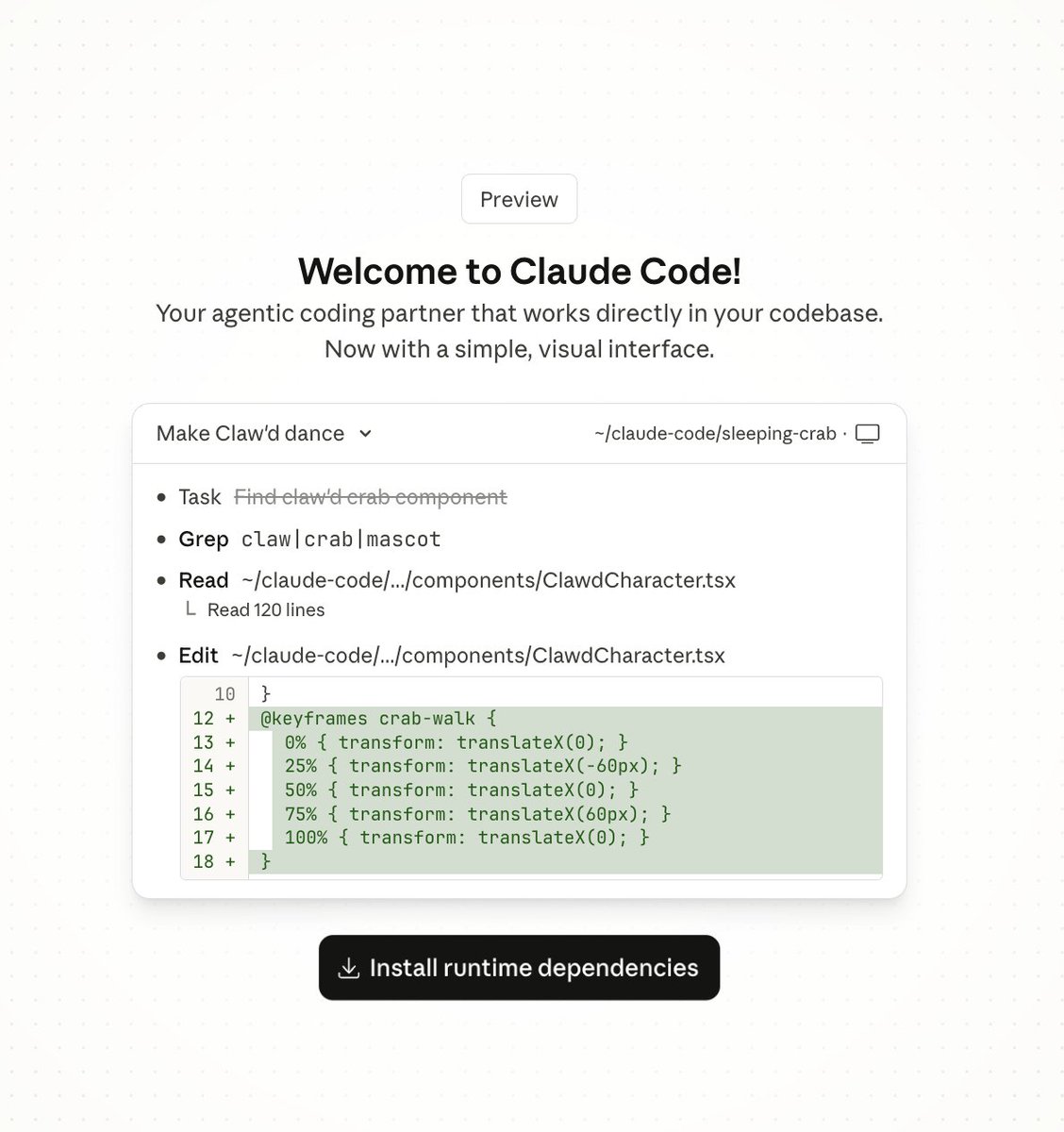
Task: Open the Edit step's ClawdCharacter.tsx path
Action: [478, 656]
